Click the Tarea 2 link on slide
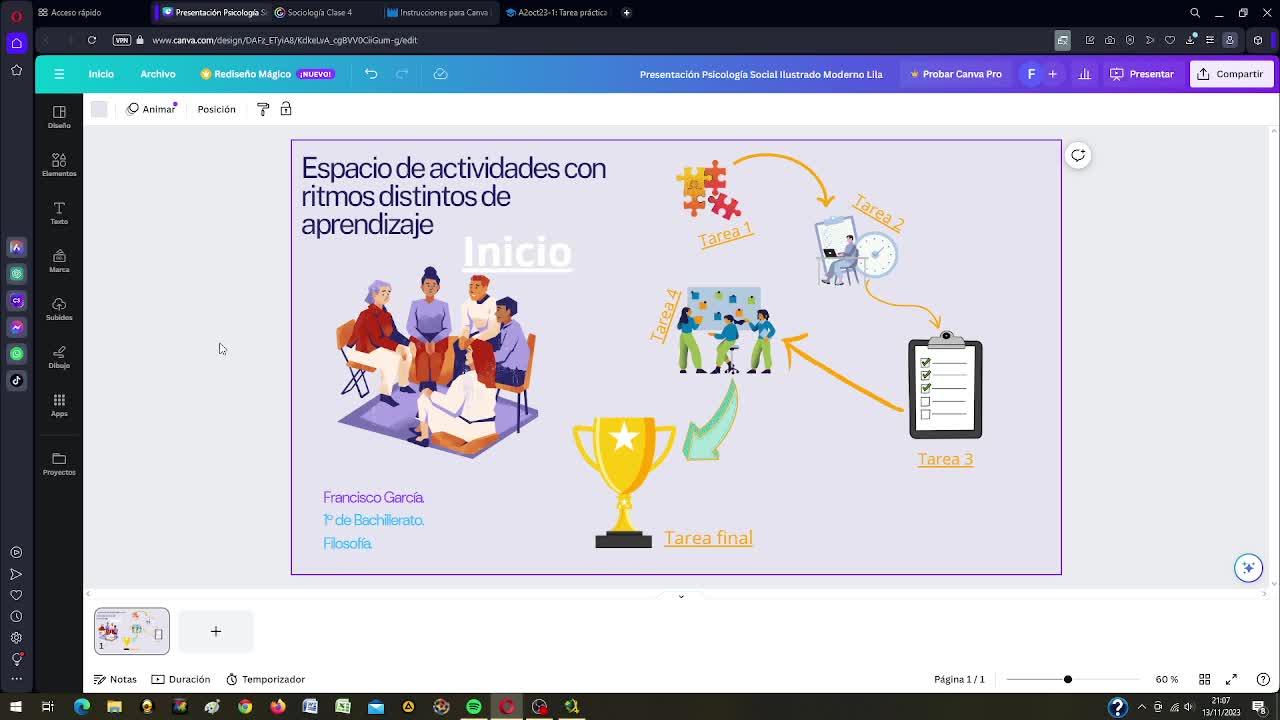Screen dimensions: 1280x720 [878, 213]
